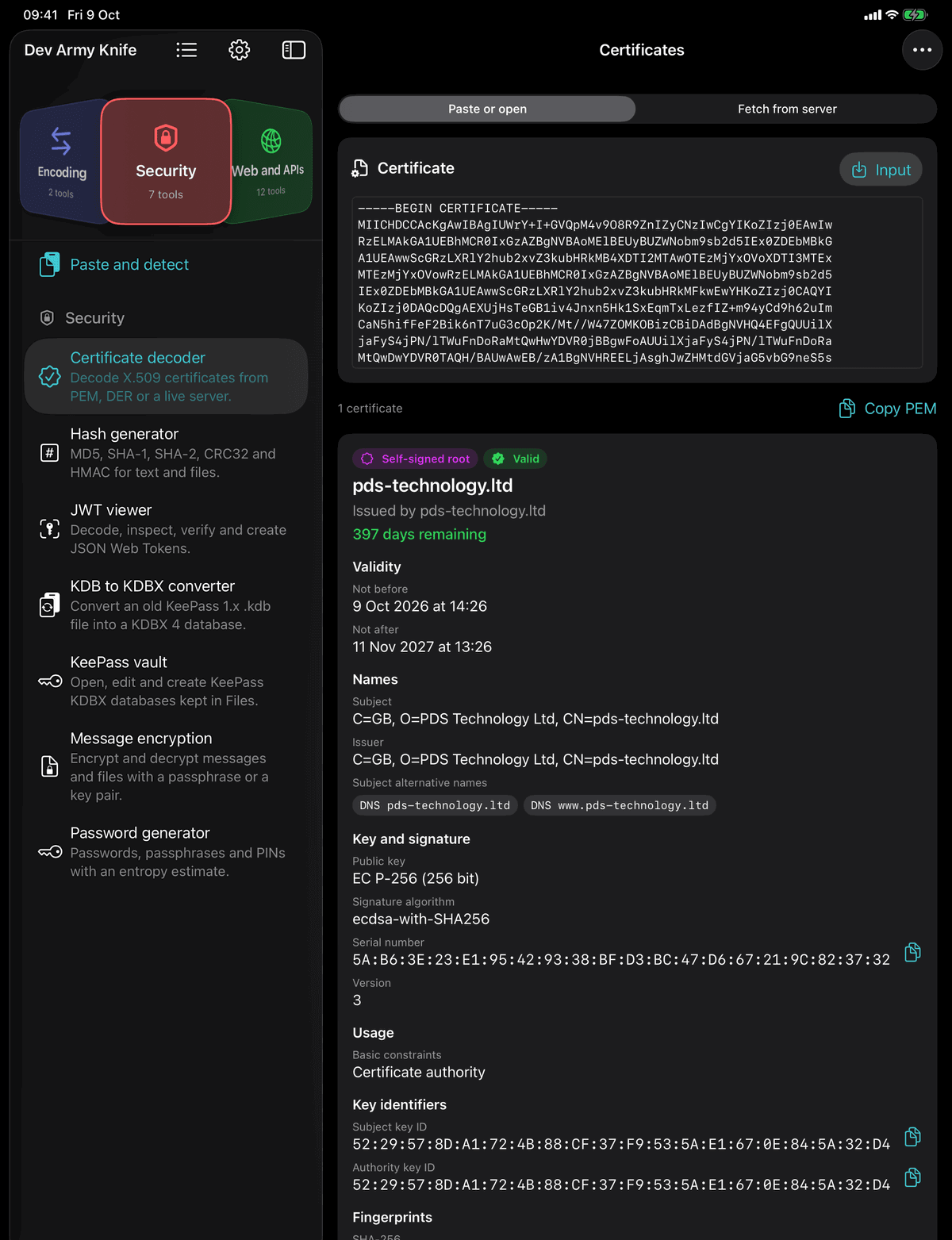This screenshot has height=1240, width=952.
Task: Click the 397 days remaining text
Action: (x=419, y=534)
